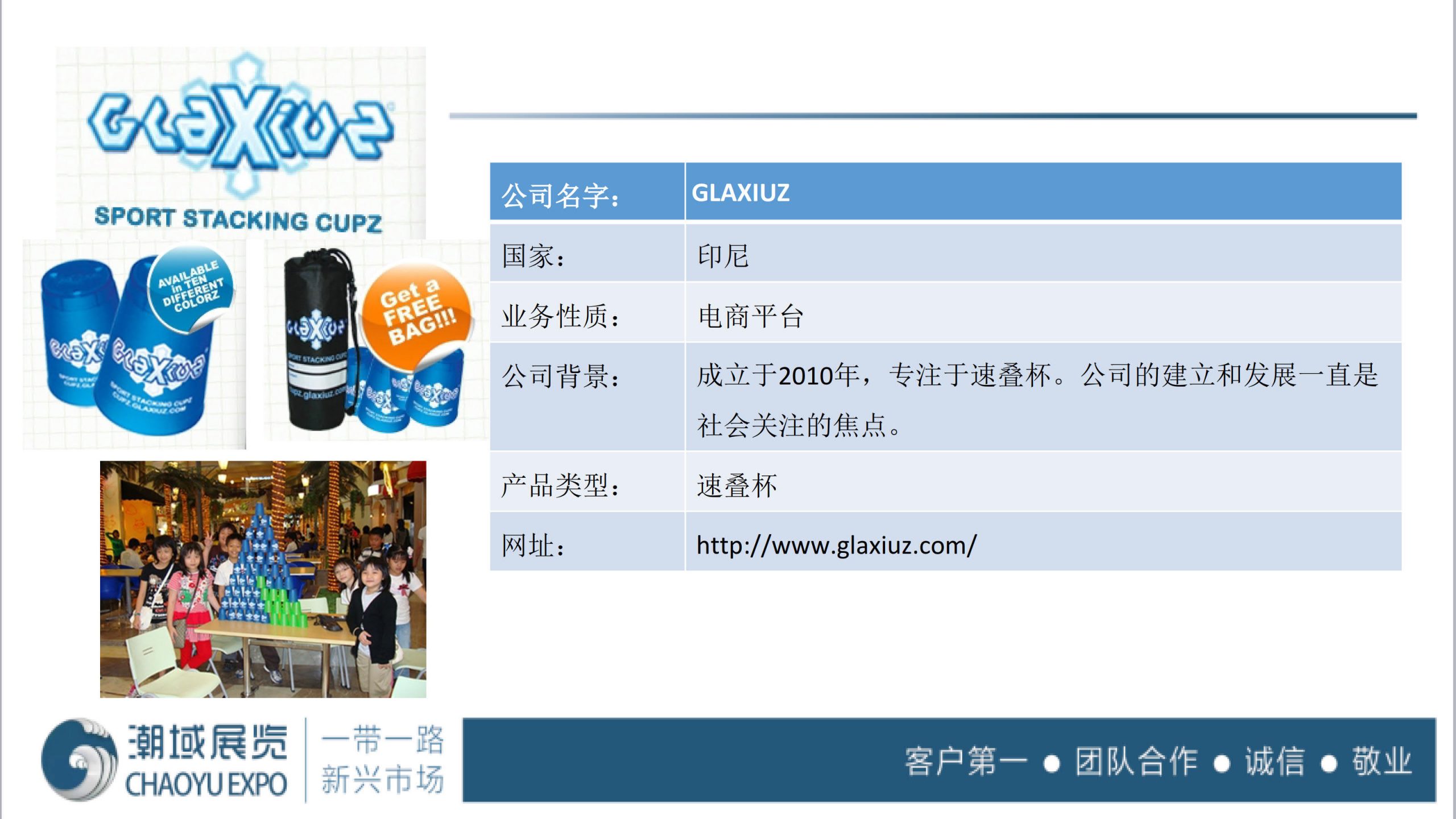1456x819 pixels.
Task: Click the Chaoyu Expo wave logo icon
Action: point(78,759)
